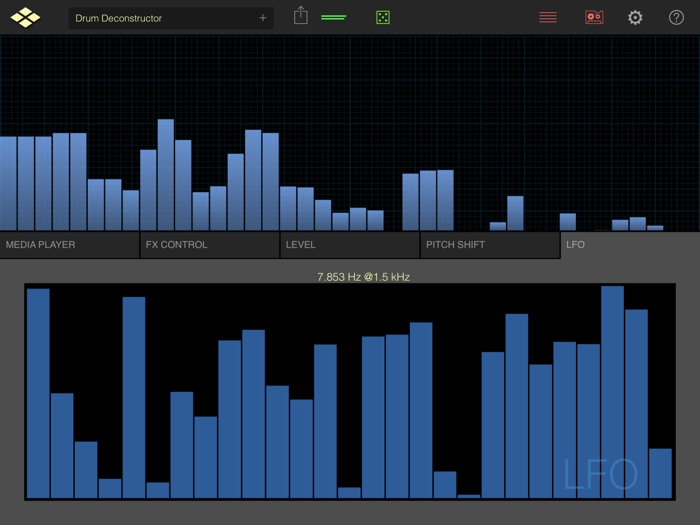Switch to the FX CONTROL tab
Image resolution: width=700 pixels, height=525 pixels.
pyautogui.click(x=210, y=245)
